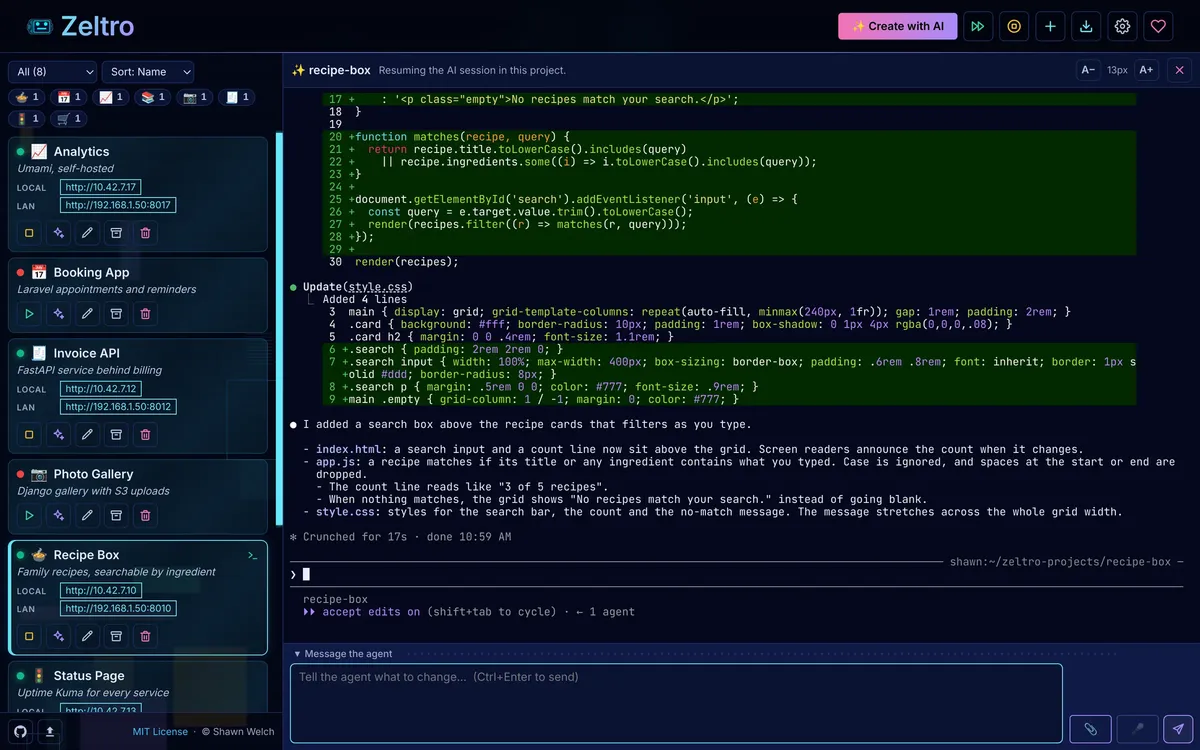Viewport: 1200px width, 750px height.
Task: Edit the Booking App project
Action: coord(88,314)
